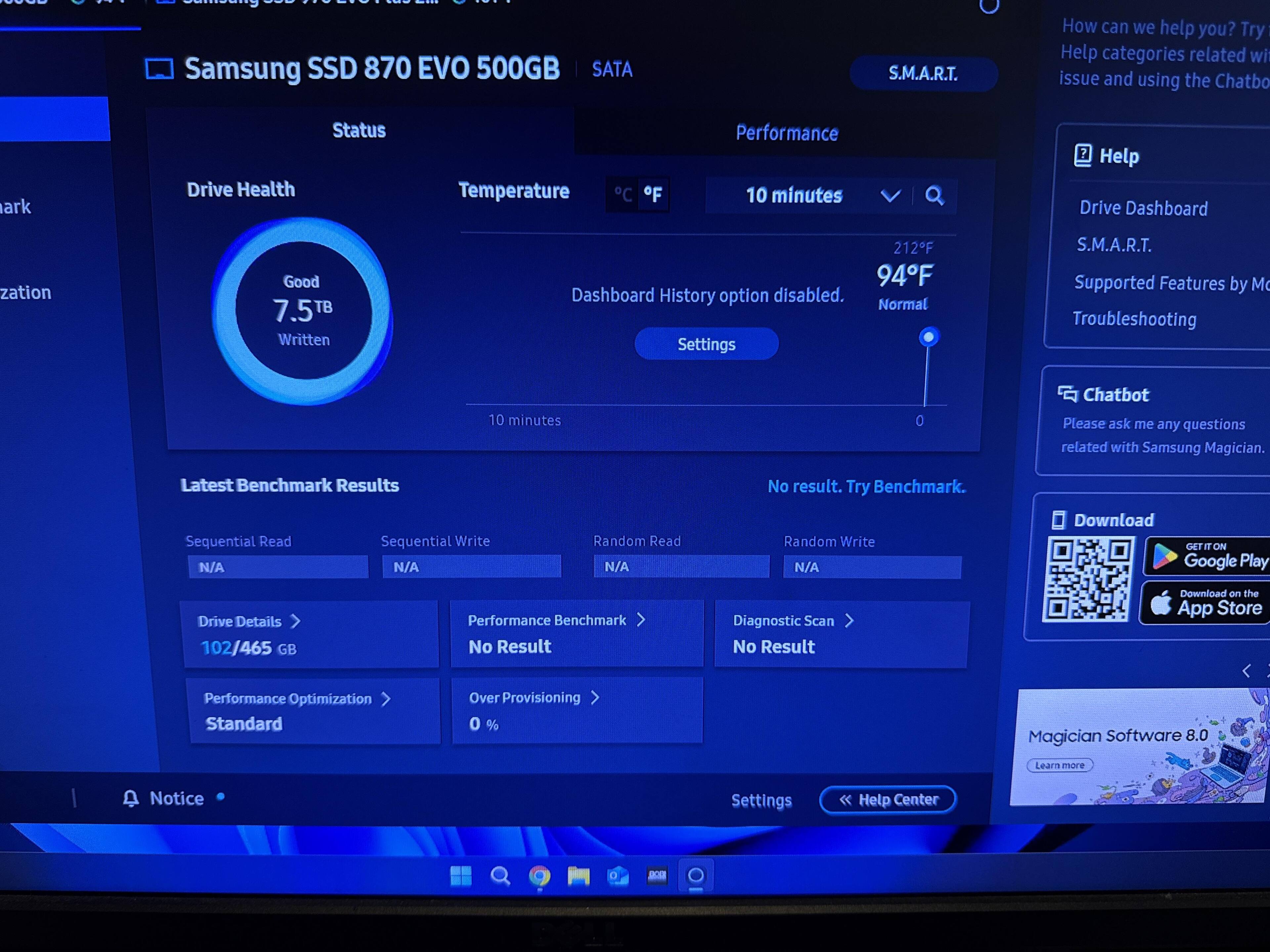Click the App Store download badge
Screen dimensions: 1270x952
[x=1206, y=603]
